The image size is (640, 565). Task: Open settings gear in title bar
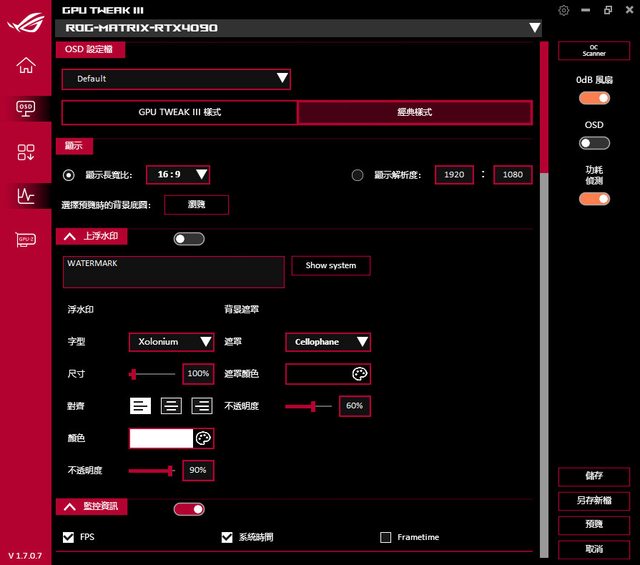pyautogui.click(x=564, y=10)
